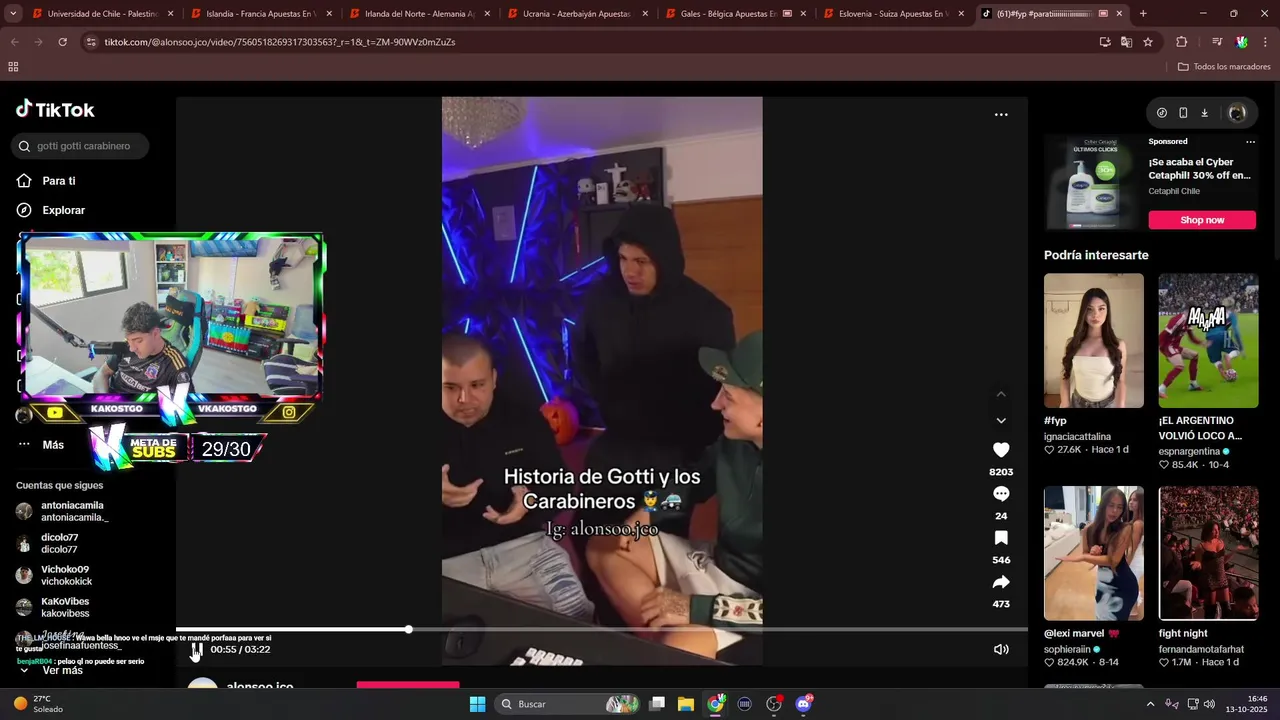Open the EL ARGENTINO VOLVIÓ LOCO thumbnail
The height and width of the screenshot is (720, 1280).
(1208, 340)
